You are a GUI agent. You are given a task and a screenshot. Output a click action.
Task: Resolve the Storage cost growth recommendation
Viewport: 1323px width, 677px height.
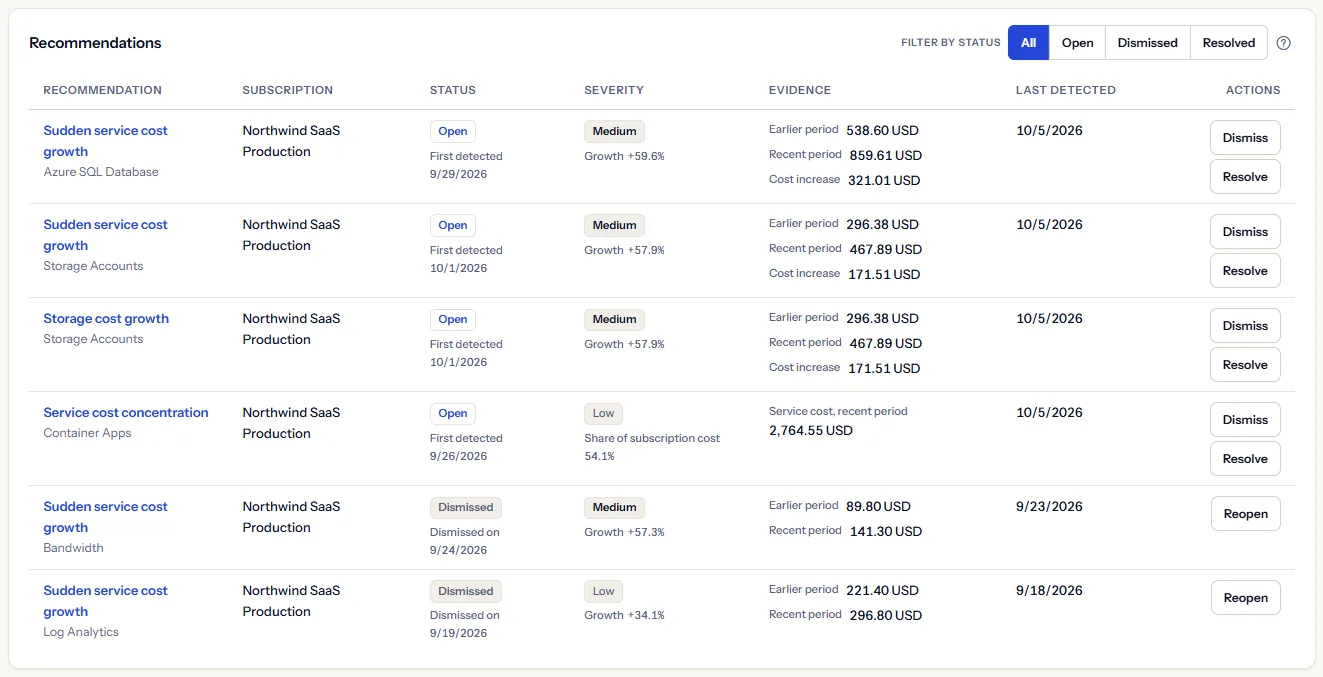tap(1245, 365)
